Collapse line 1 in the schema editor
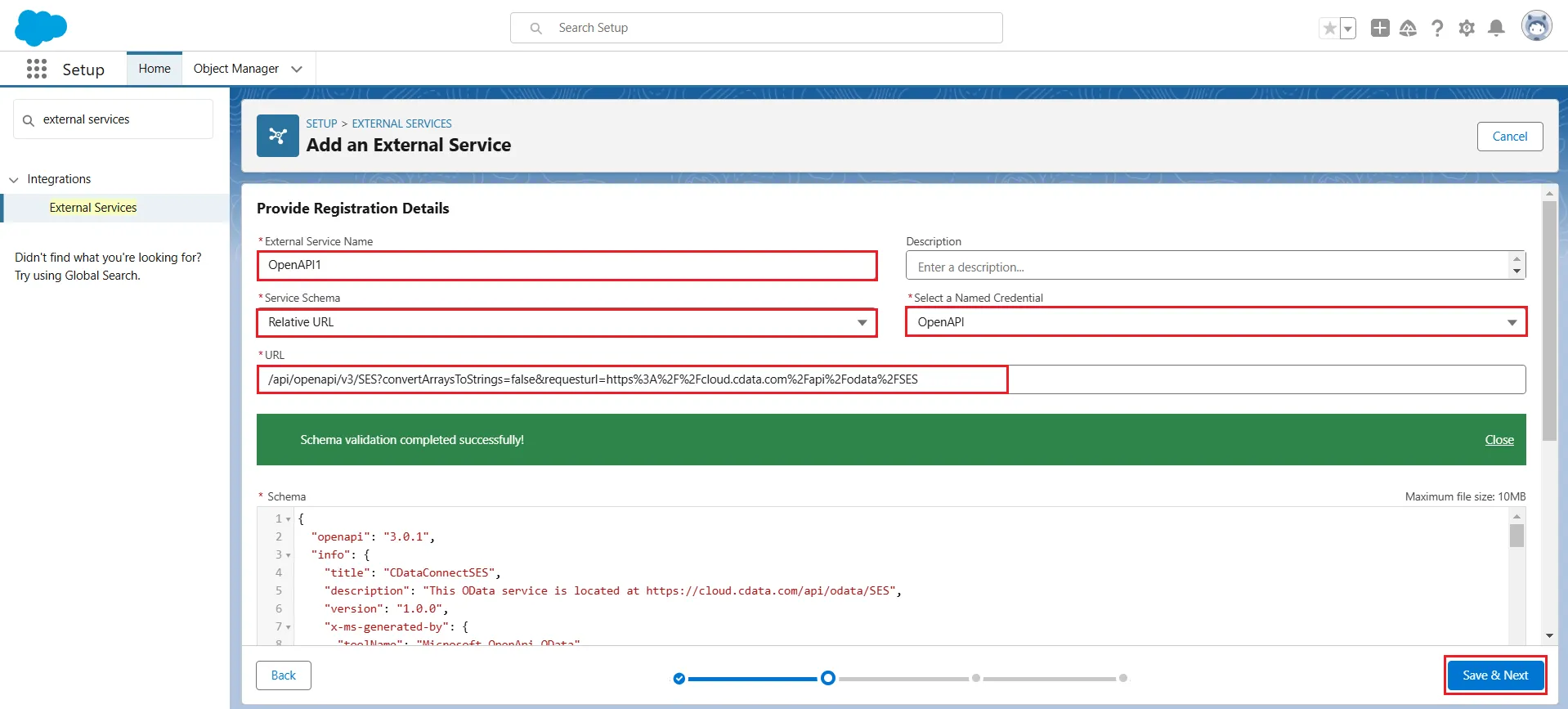 289,519
